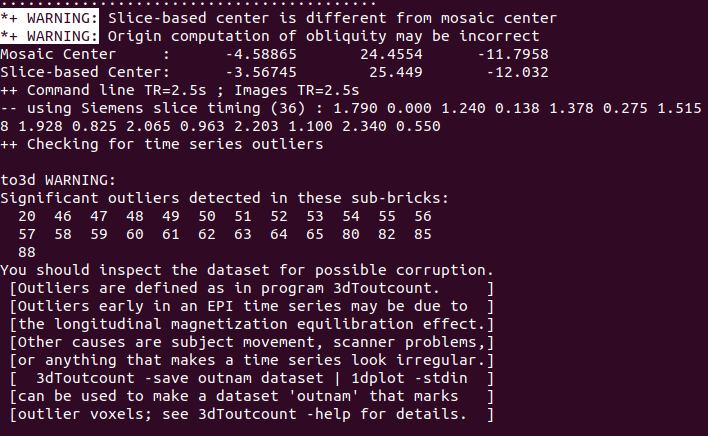Screen dimensions: 708x436
Task: Click sub-brick number 85
Action: tap(423, 234)
